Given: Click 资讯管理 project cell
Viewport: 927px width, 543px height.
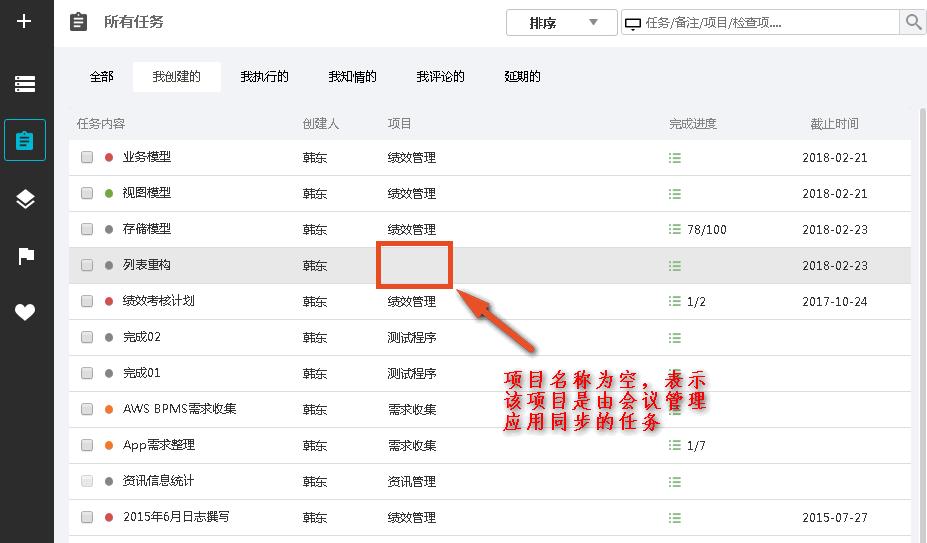Looking at the screenshot, I should (x=412, y=481).
